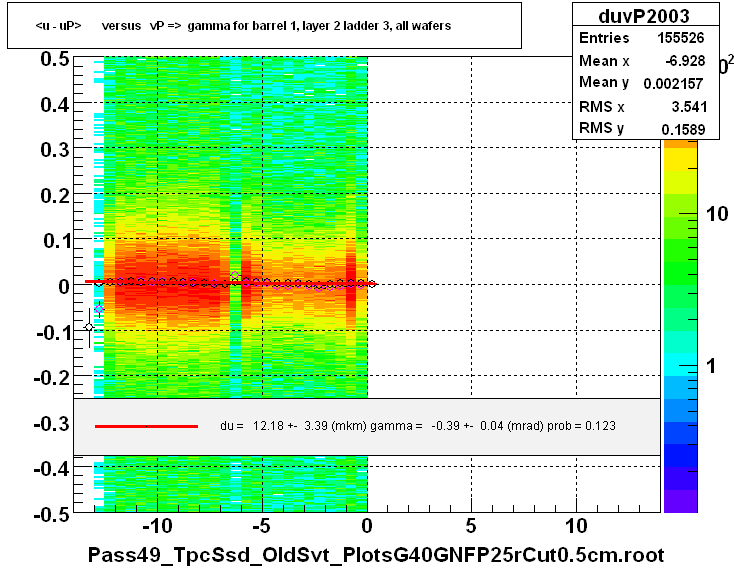Screen dimensions: 734x569
Task: Select the RMS y 0.1589 row
Action: pyautogui.click(x=642, y=128)
